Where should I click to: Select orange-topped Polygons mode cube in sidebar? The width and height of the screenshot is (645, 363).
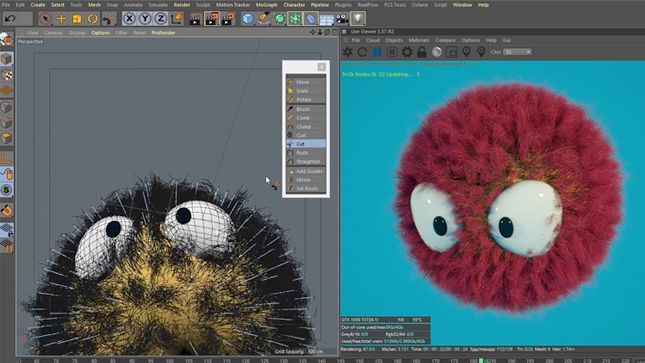point(6,138)
